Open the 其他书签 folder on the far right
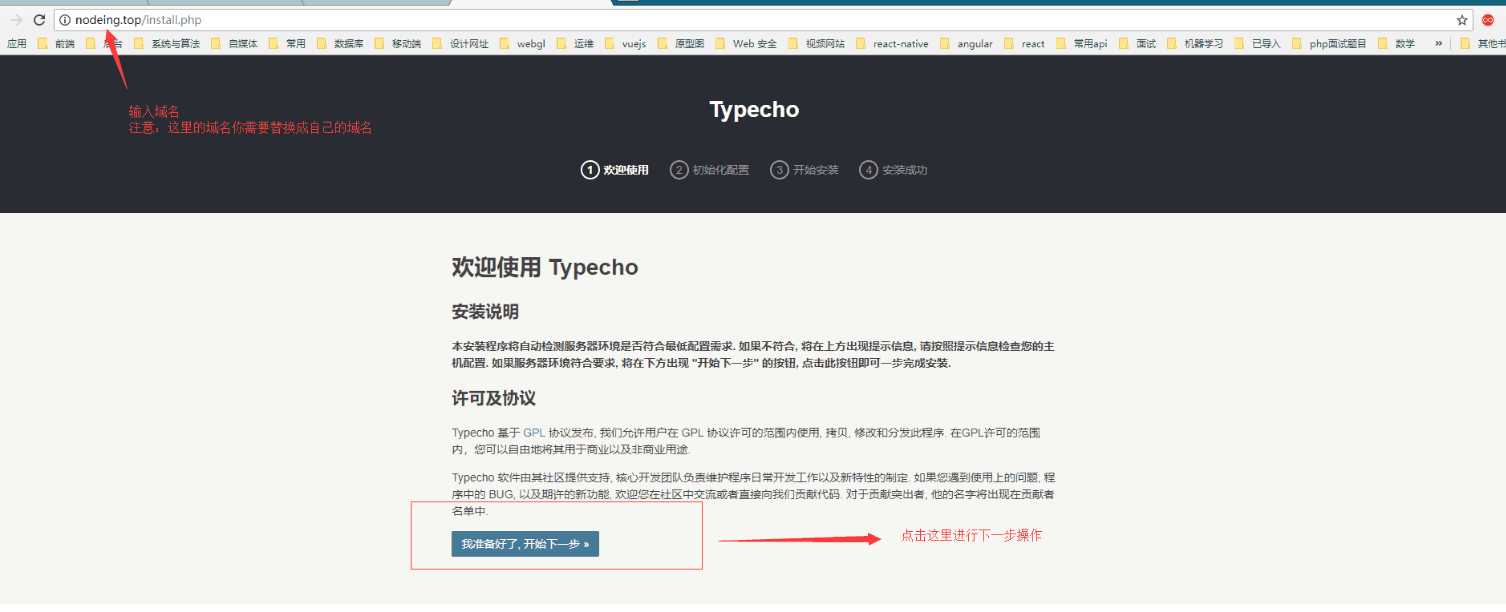 point(1482,44)
